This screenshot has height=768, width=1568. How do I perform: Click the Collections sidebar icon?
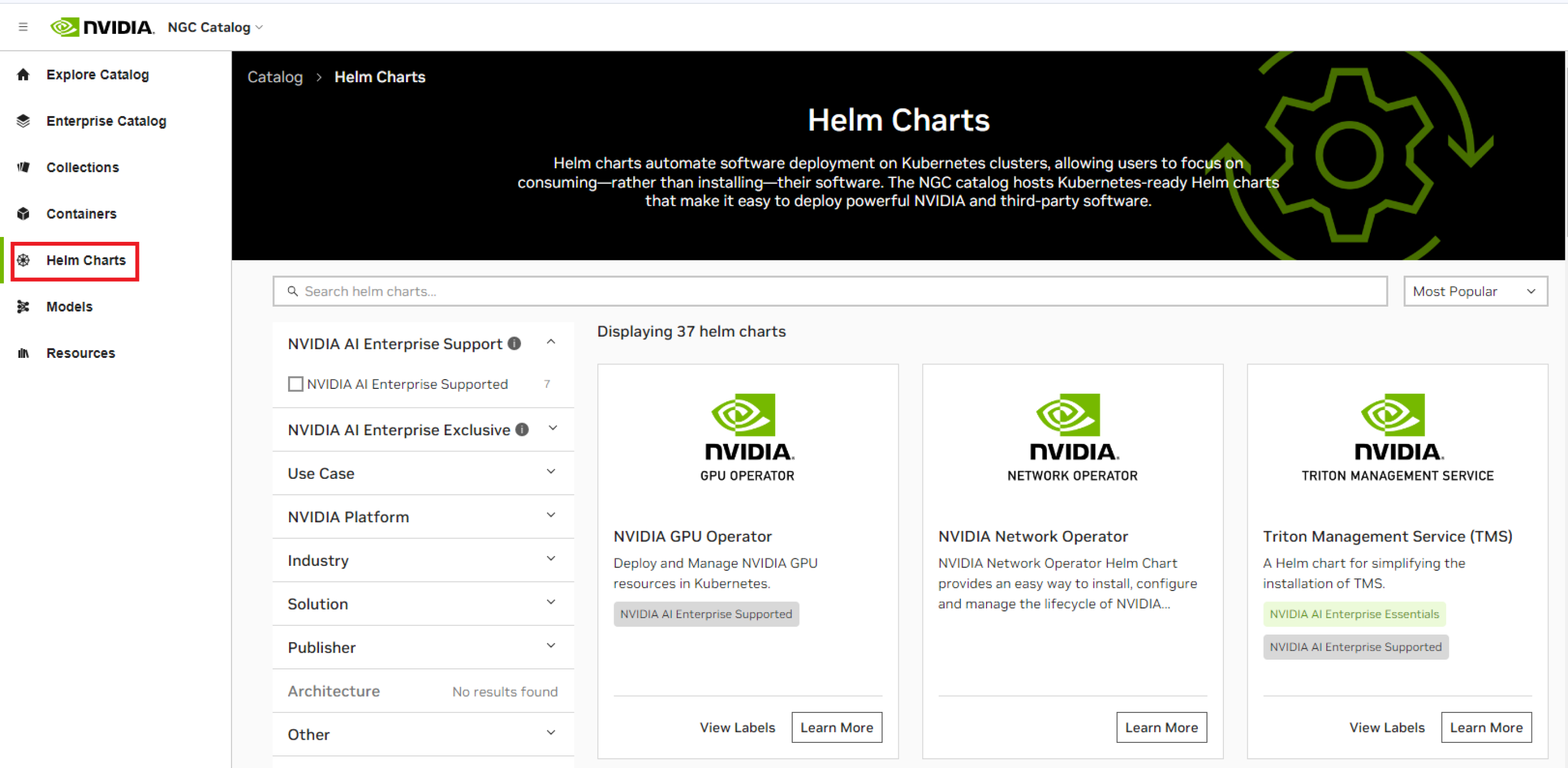(23, 167)
